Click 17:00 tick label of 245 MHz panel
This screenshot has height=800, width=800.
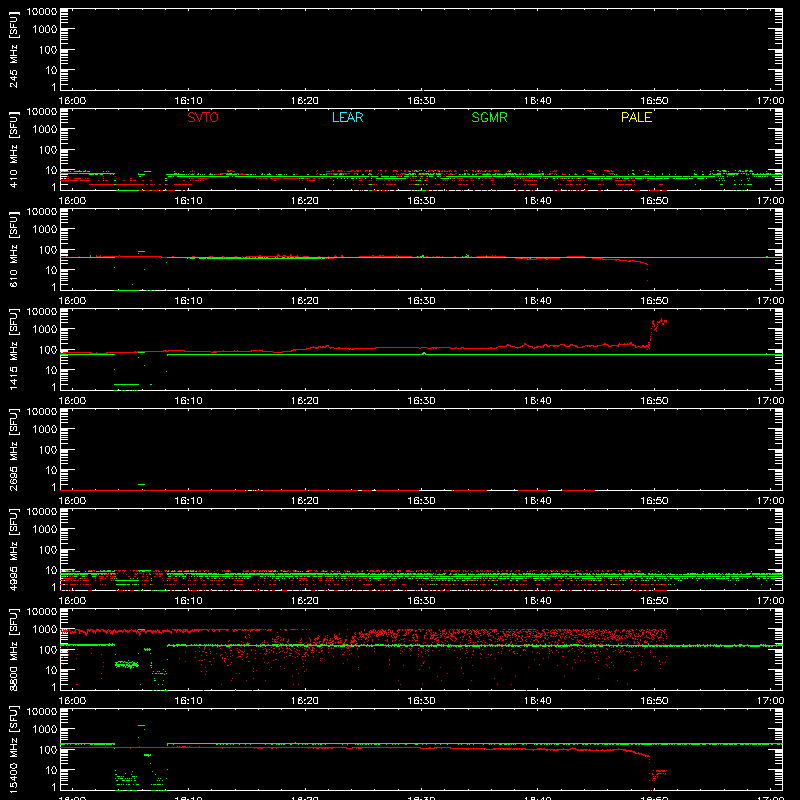pos(770,101)
